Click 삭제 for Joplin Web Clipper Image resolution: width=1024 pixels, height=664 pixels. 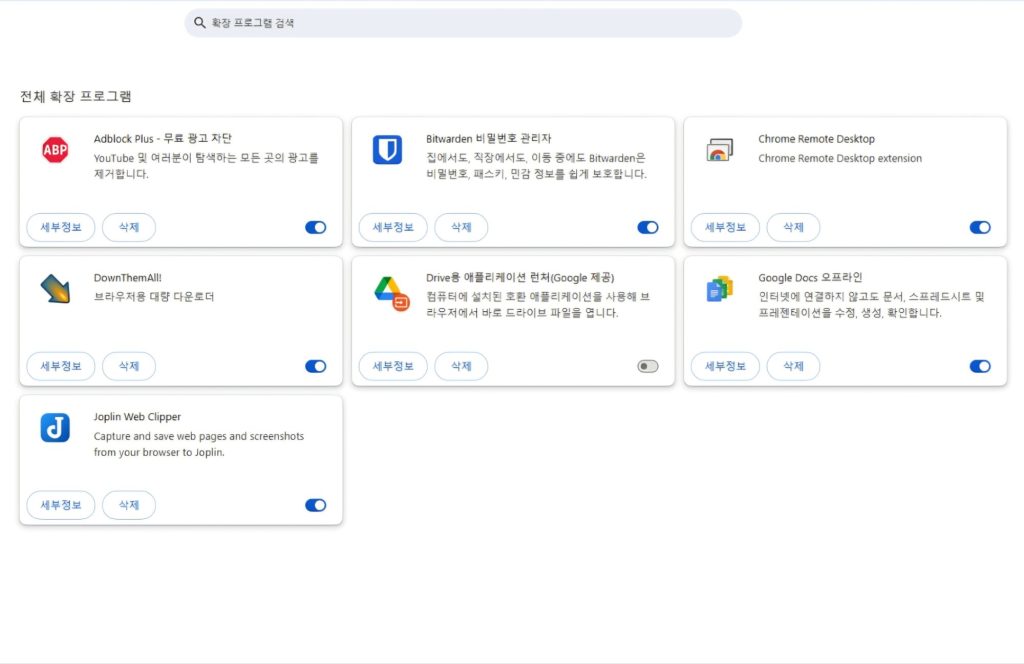tap(129, 505)
